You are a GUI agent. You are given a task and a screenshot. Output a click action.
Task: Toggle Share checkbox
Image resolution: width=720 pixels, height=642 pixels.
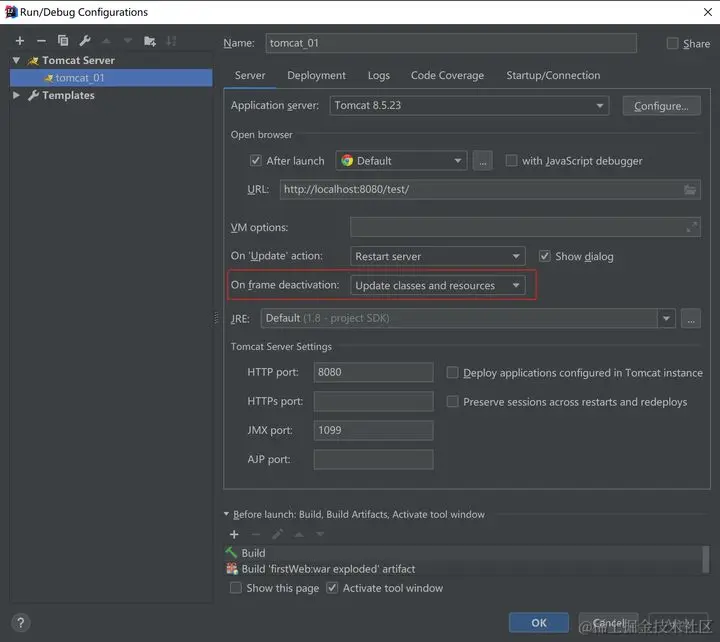coord(672,43)
